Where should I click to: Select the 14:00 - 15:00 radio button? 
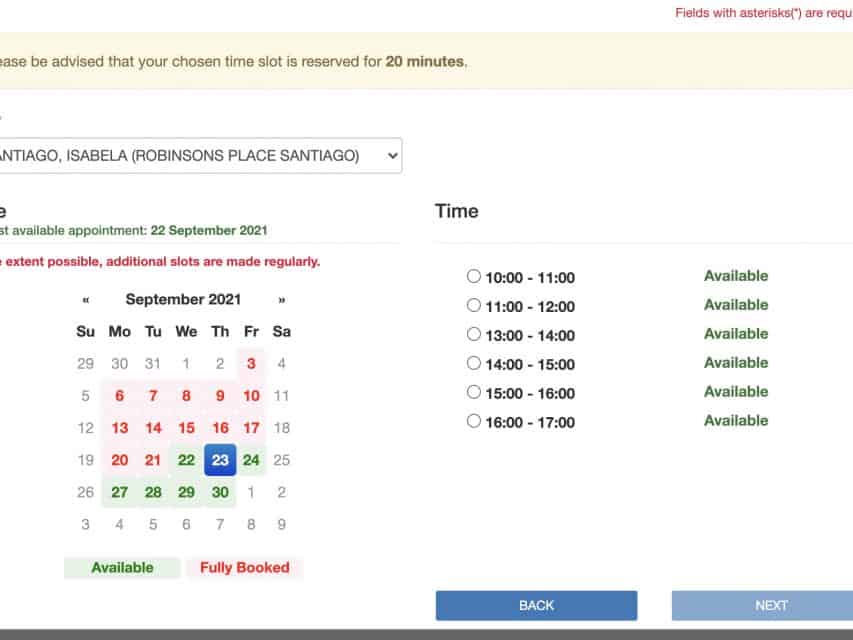(474, 364)
